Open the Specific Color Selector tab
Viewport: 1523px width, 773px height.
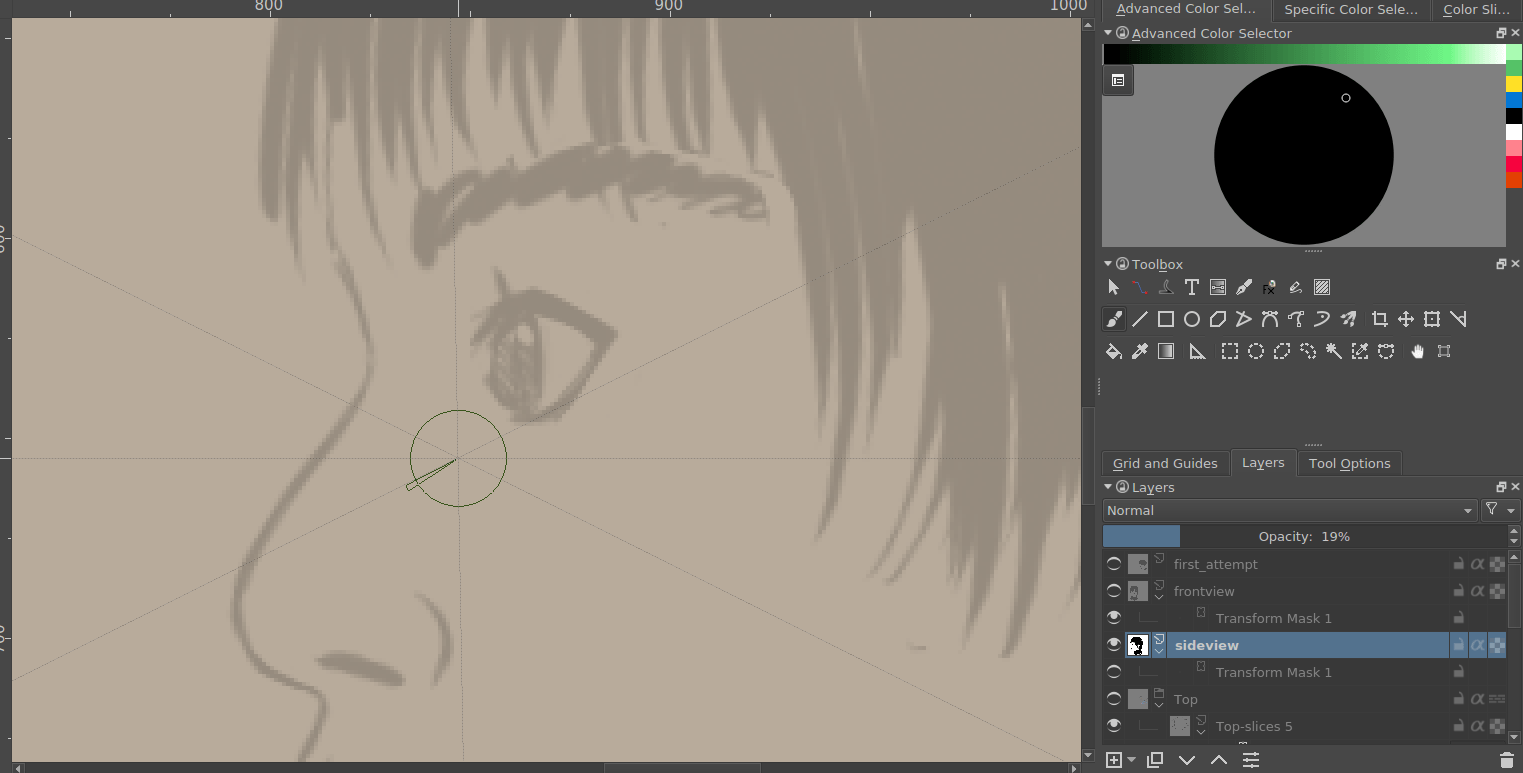[1350, 9]
